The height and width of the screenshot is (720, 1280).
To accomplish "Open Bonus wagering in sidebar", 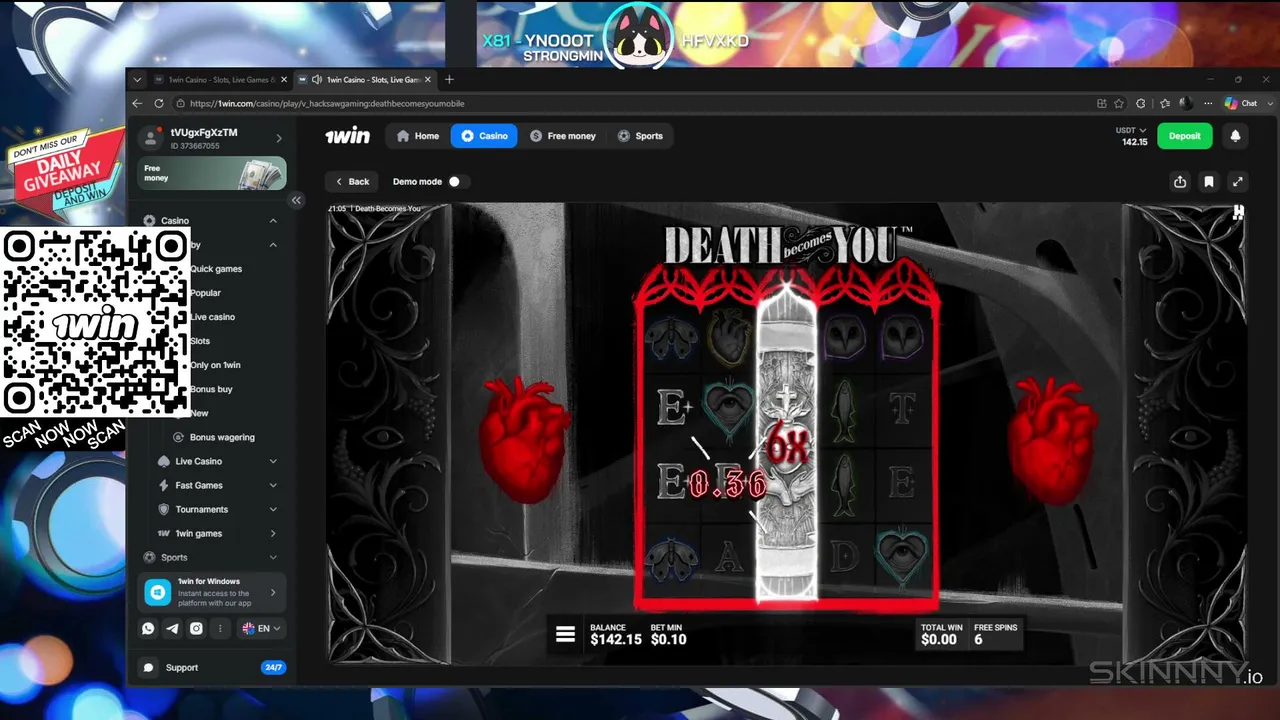I will click(x=222, y=437).
